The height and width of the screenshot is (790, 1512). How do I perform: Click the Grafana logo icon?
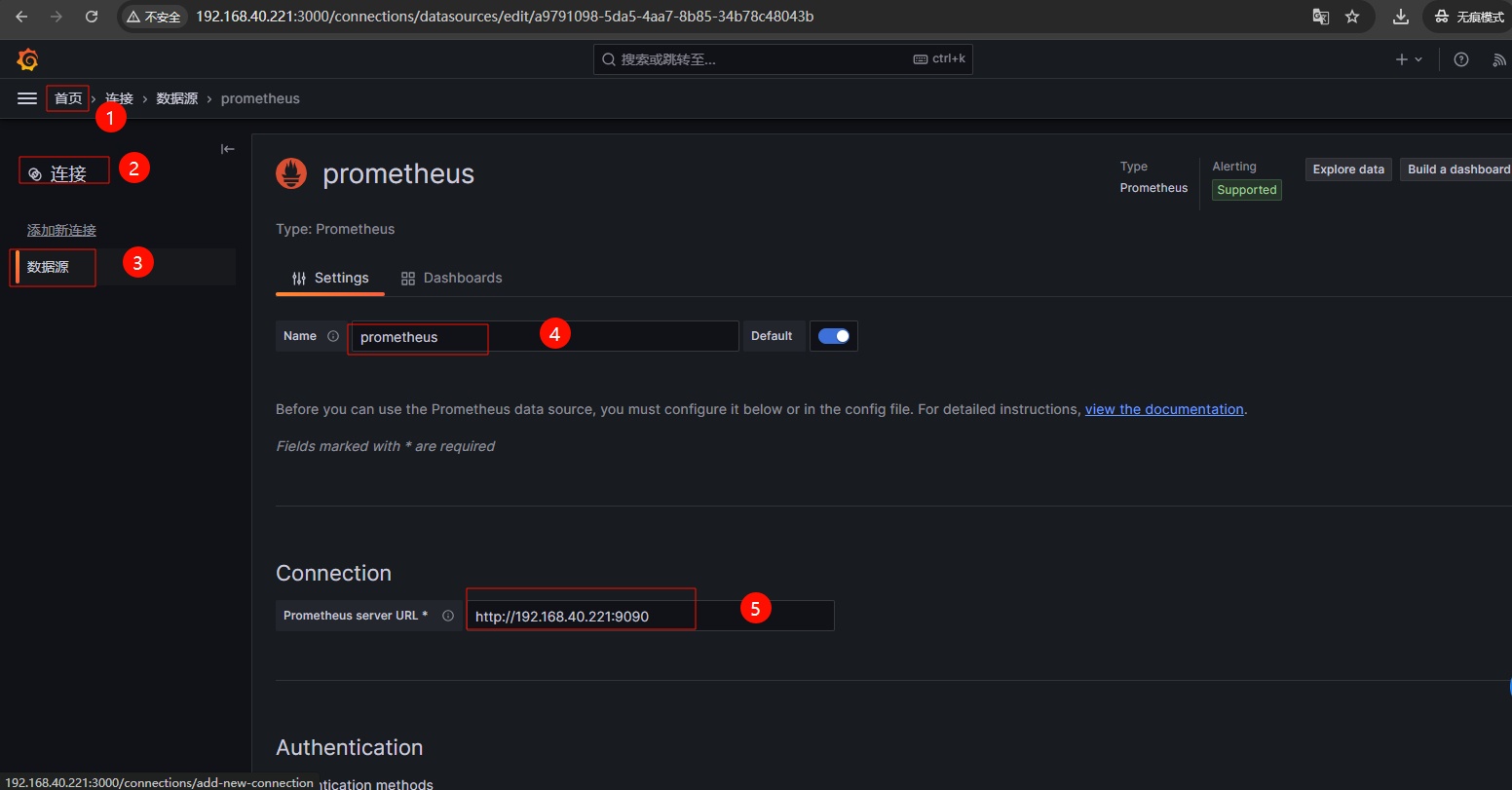[x=27, y=59]
